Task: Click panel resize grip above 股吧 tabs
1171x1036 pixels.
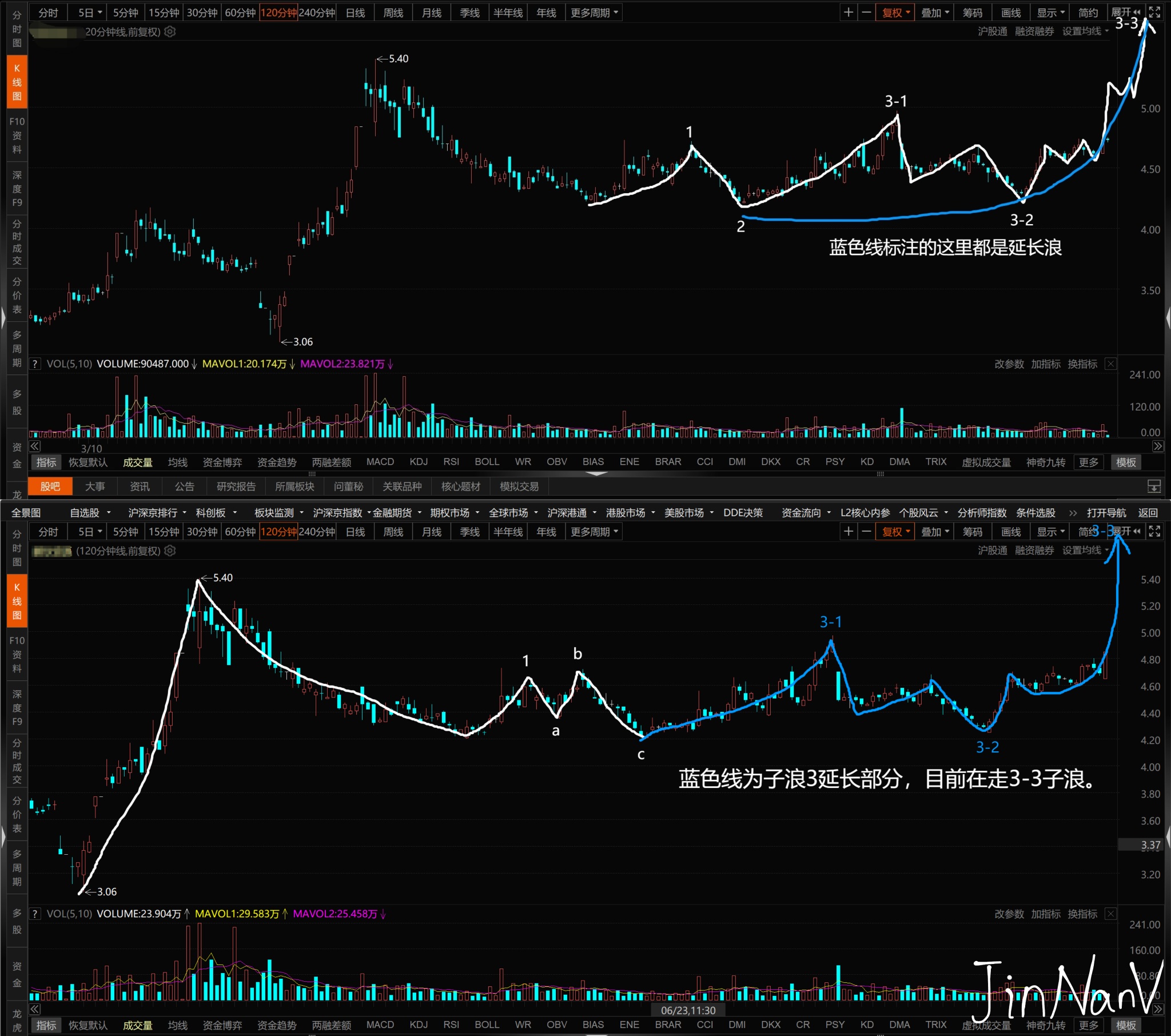Action: (x=596, y=474)
